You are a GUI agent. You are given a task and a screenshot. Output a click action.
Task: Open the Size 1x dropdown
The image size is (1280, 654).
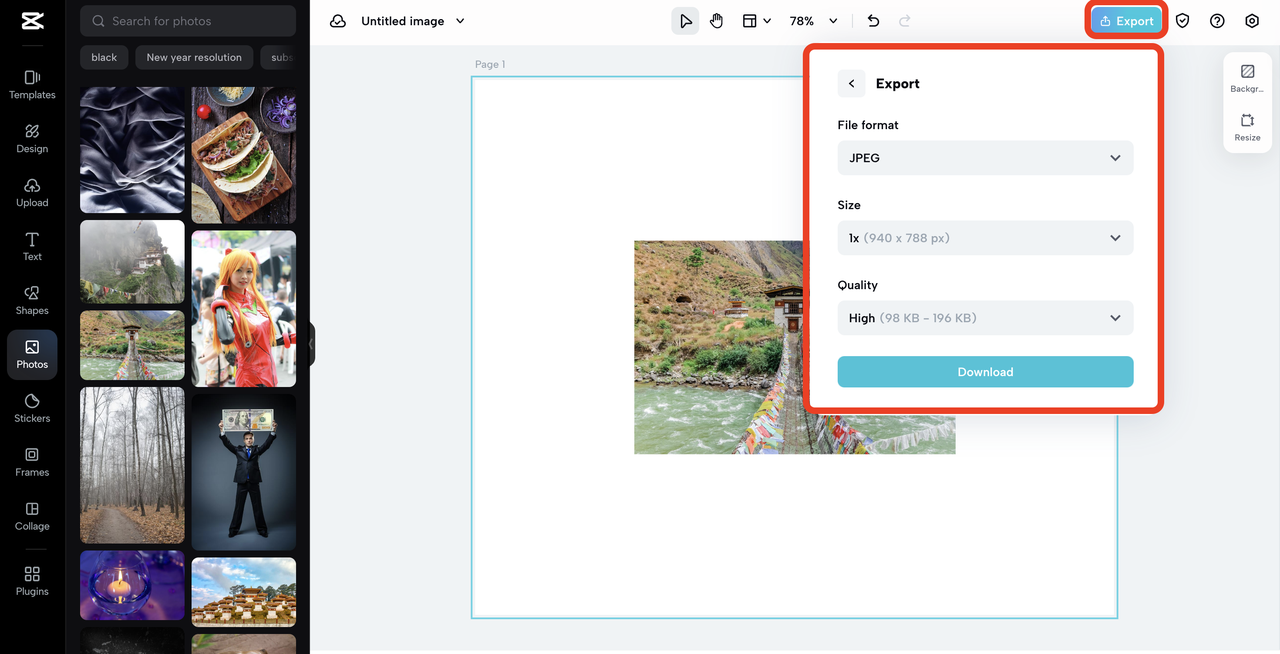pyautogui.click(x=985, y=238)
